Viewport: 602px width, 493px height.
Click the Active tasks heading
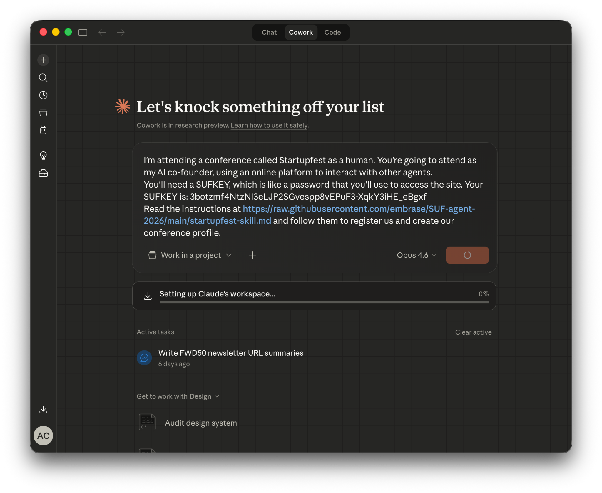tap(155, 332)
